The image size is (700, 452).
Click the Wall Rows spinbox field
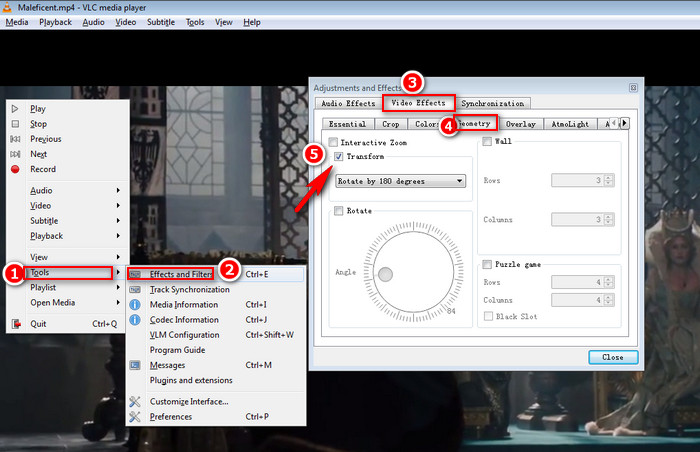577,180
